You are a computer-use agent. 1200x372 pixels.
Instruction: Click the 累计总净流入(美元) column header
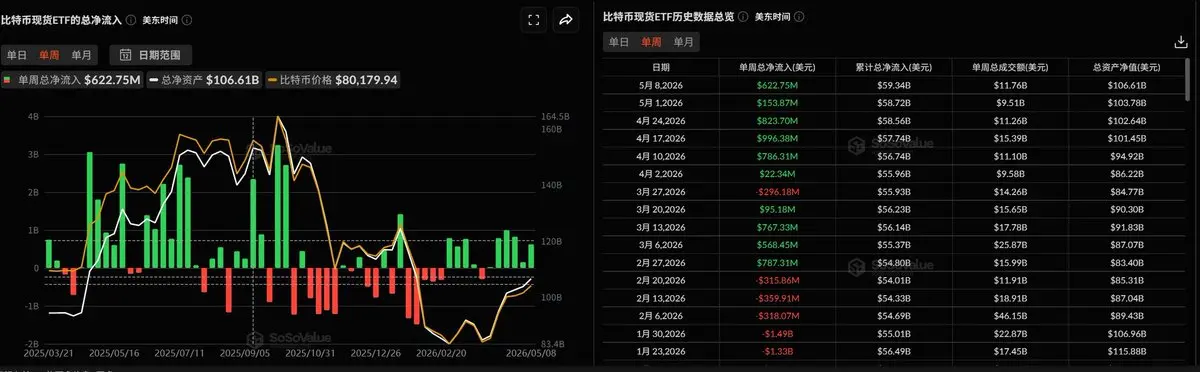pyautogui.click(x=893, y=67)
